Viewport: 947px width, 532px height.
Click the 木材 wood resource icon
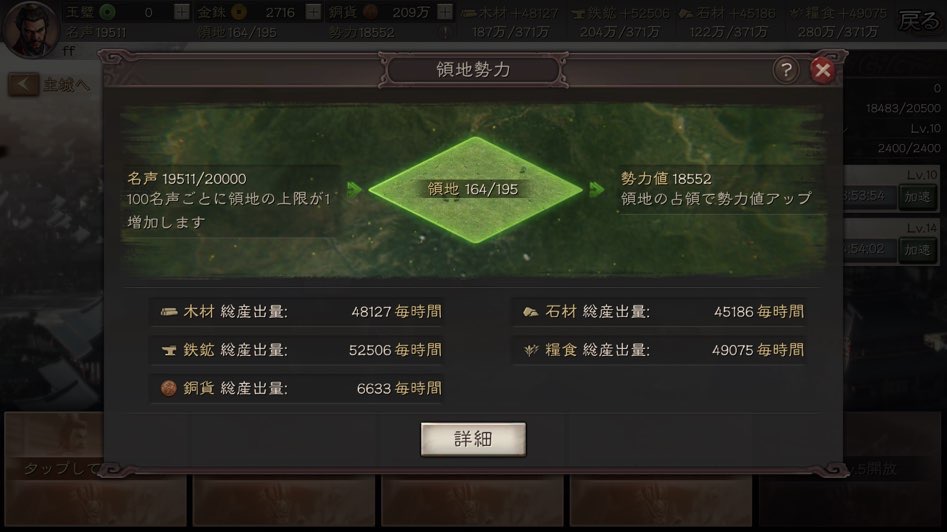pos(169,312)
